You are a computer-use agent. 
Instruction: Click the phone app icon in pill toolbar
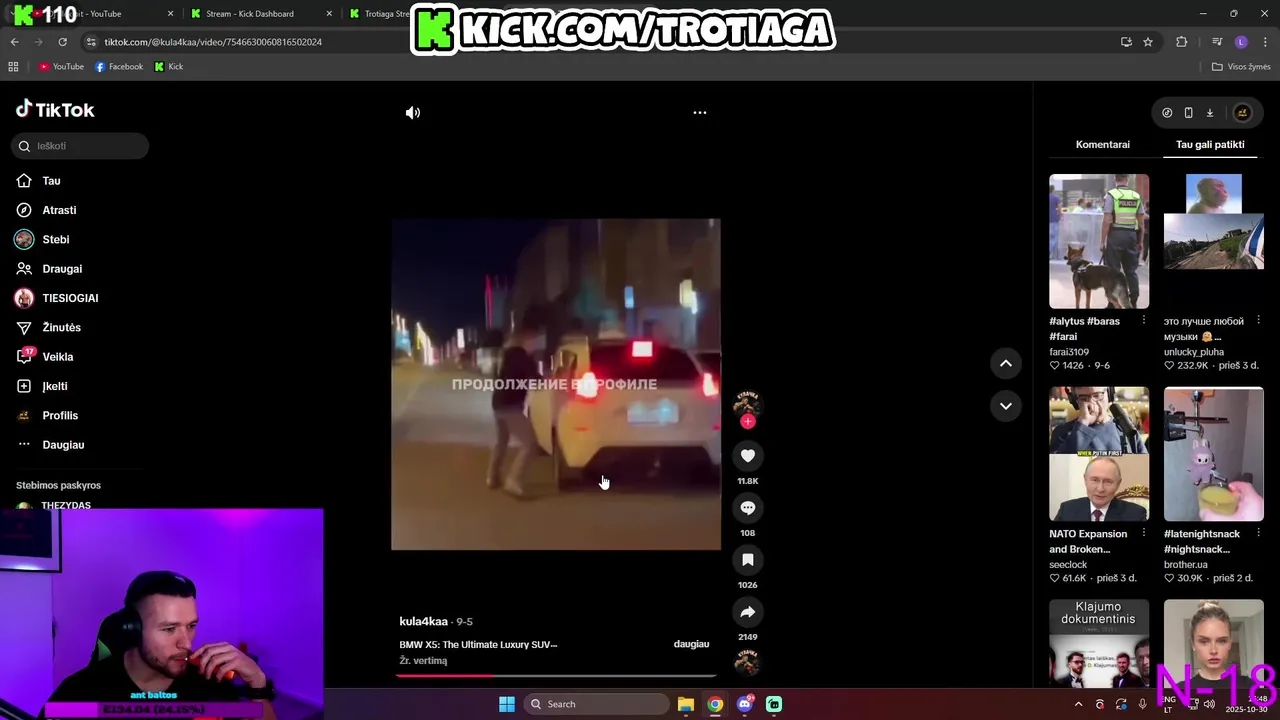tap(1188, 113)
